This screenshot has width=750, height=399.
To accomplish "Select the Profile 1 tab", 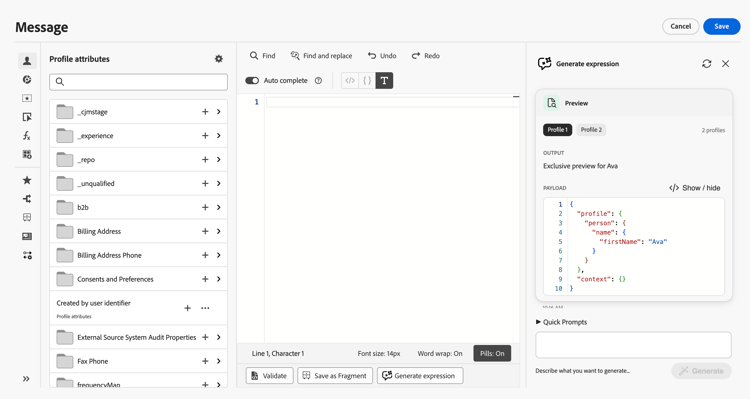I will pos(557,130).
